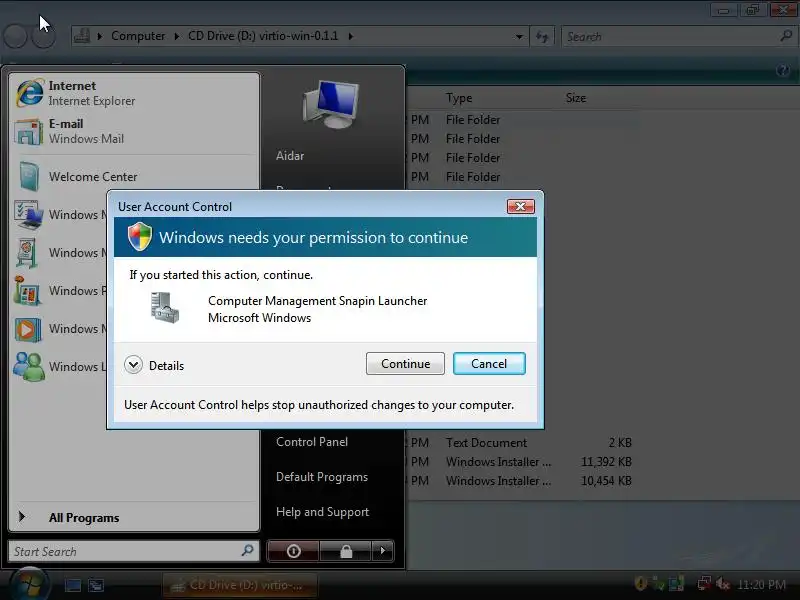Image resolution: width=800 pixels, height=600 pixels.
Task: Click the security shield tray icon
Action: point(640,583)
